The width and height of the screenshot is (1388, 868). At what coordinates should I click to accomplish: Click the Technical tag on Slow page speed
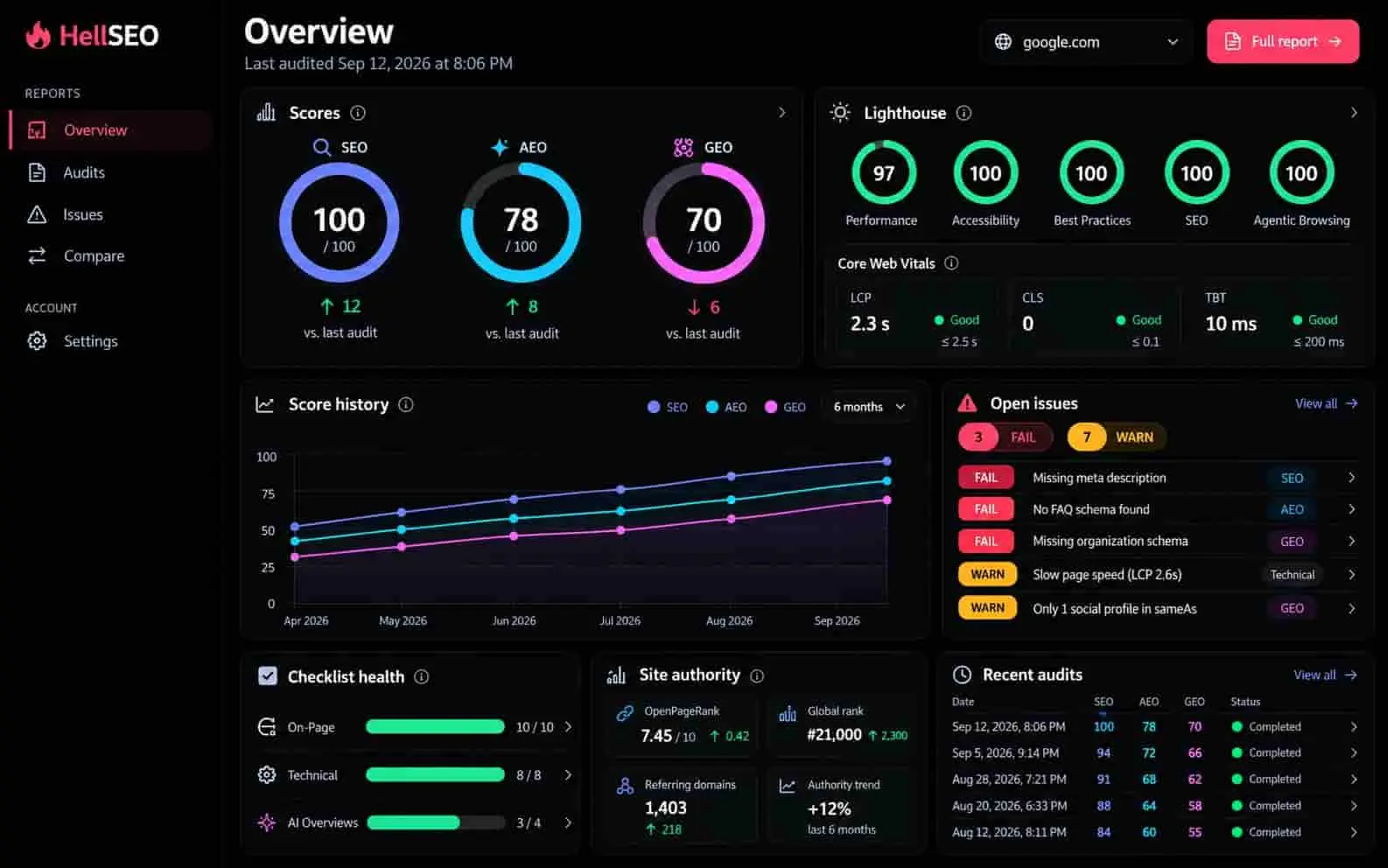[x=1293, y=575]
